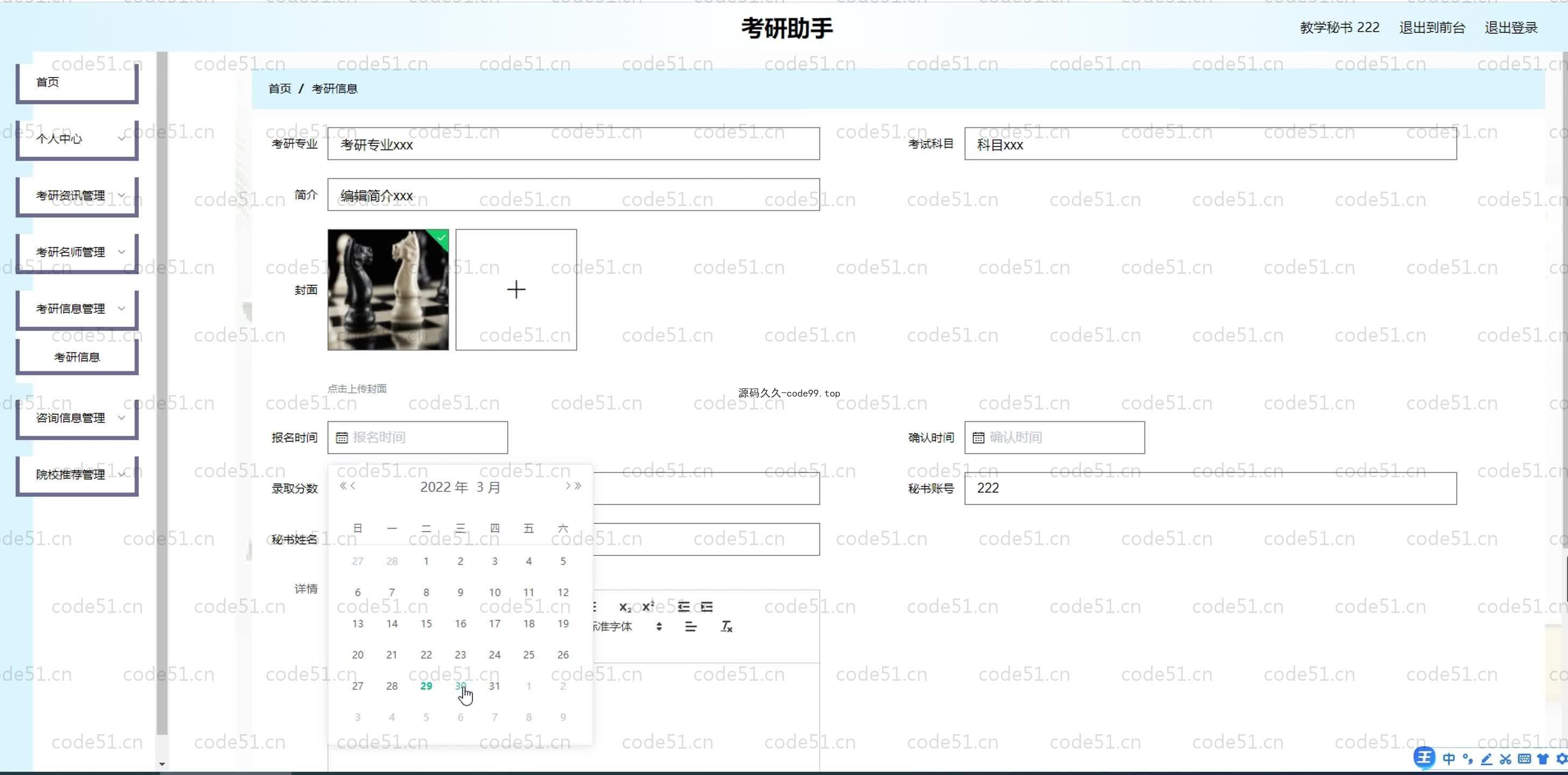
Task: Focus the 简介 input field
Action: (x=574, y=195)
